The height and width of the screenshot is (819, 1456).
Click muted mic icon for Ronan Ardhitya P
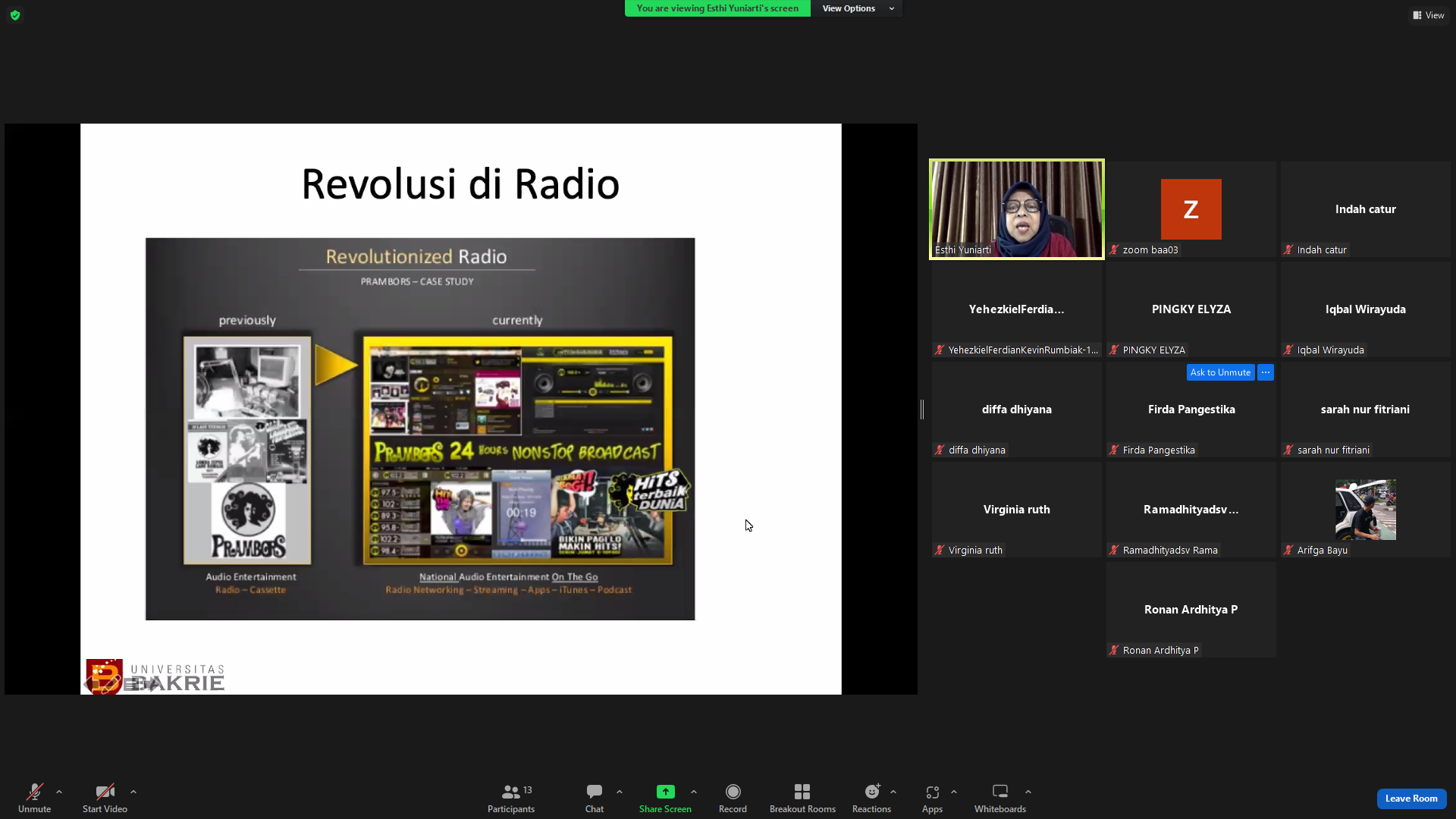click(x=1114, y=650)
